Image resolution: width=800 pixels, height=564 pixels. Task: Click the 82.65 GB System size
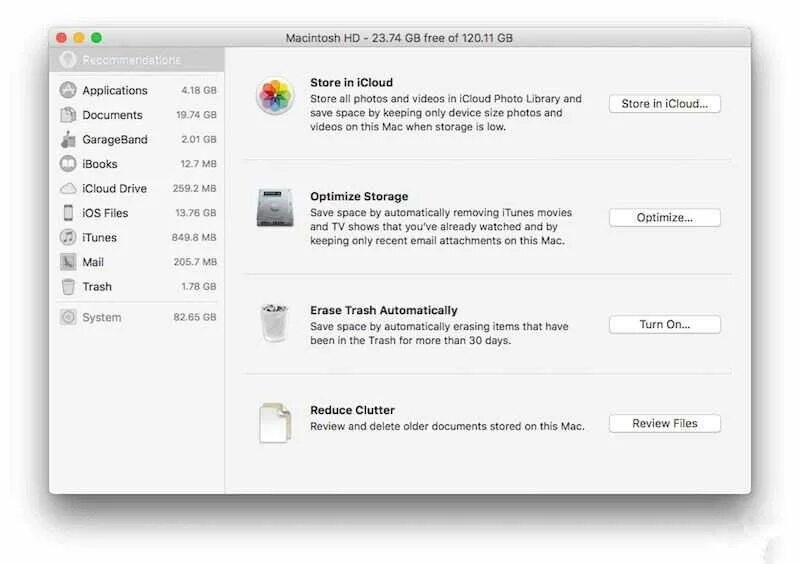[x=195, y=317]
